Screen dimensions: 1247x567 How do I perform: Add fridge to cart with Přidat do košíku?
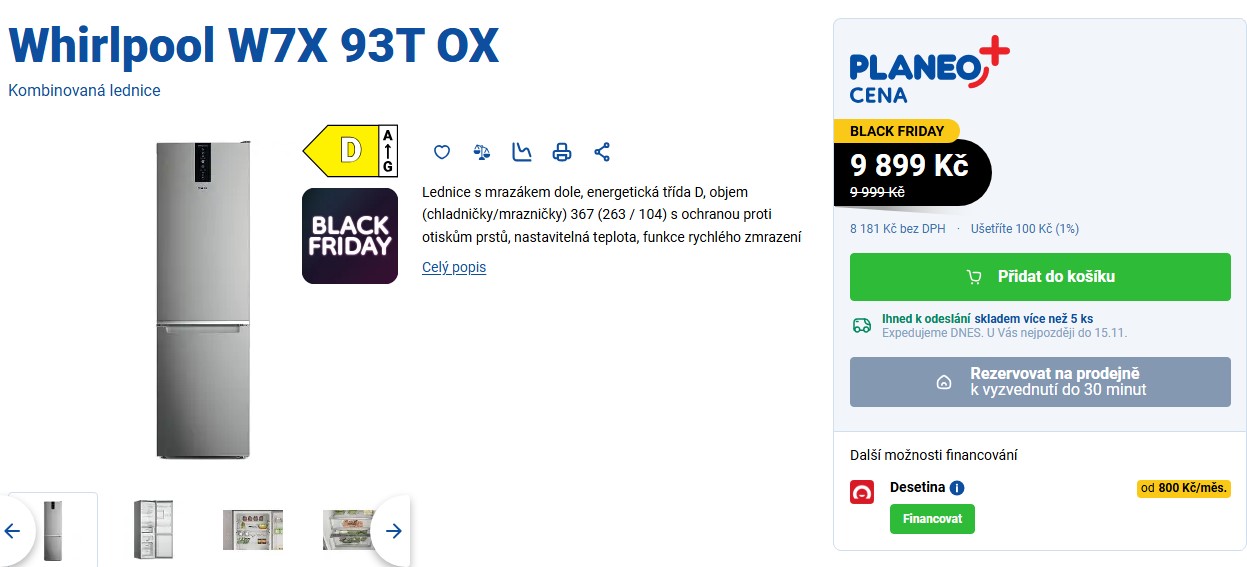click(1040, 277)
